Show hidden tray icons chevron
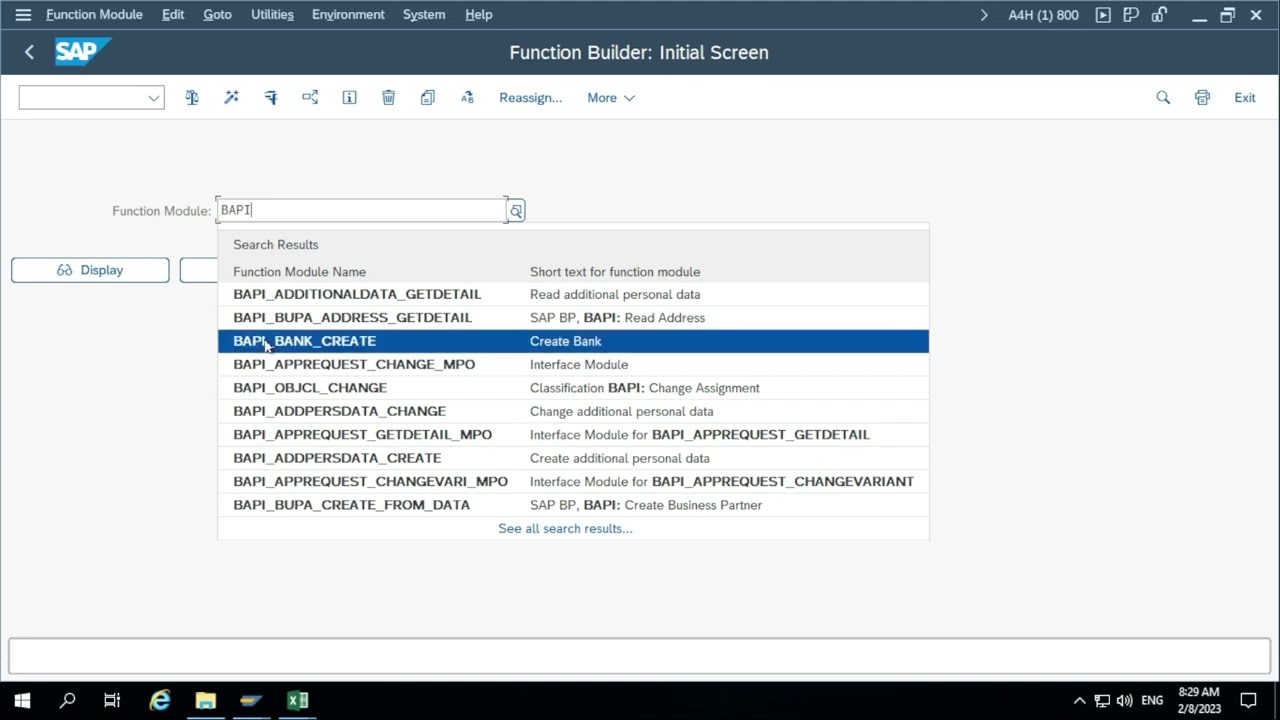The image size is (1280, 720). [1079, 701]
